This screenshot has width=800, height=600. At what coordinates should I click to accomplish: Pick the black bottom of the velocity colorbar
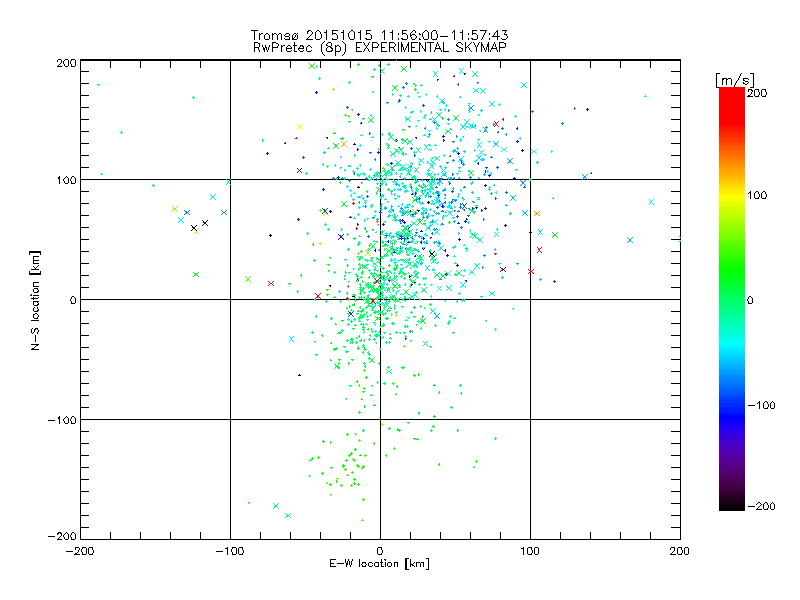(732, 505)
